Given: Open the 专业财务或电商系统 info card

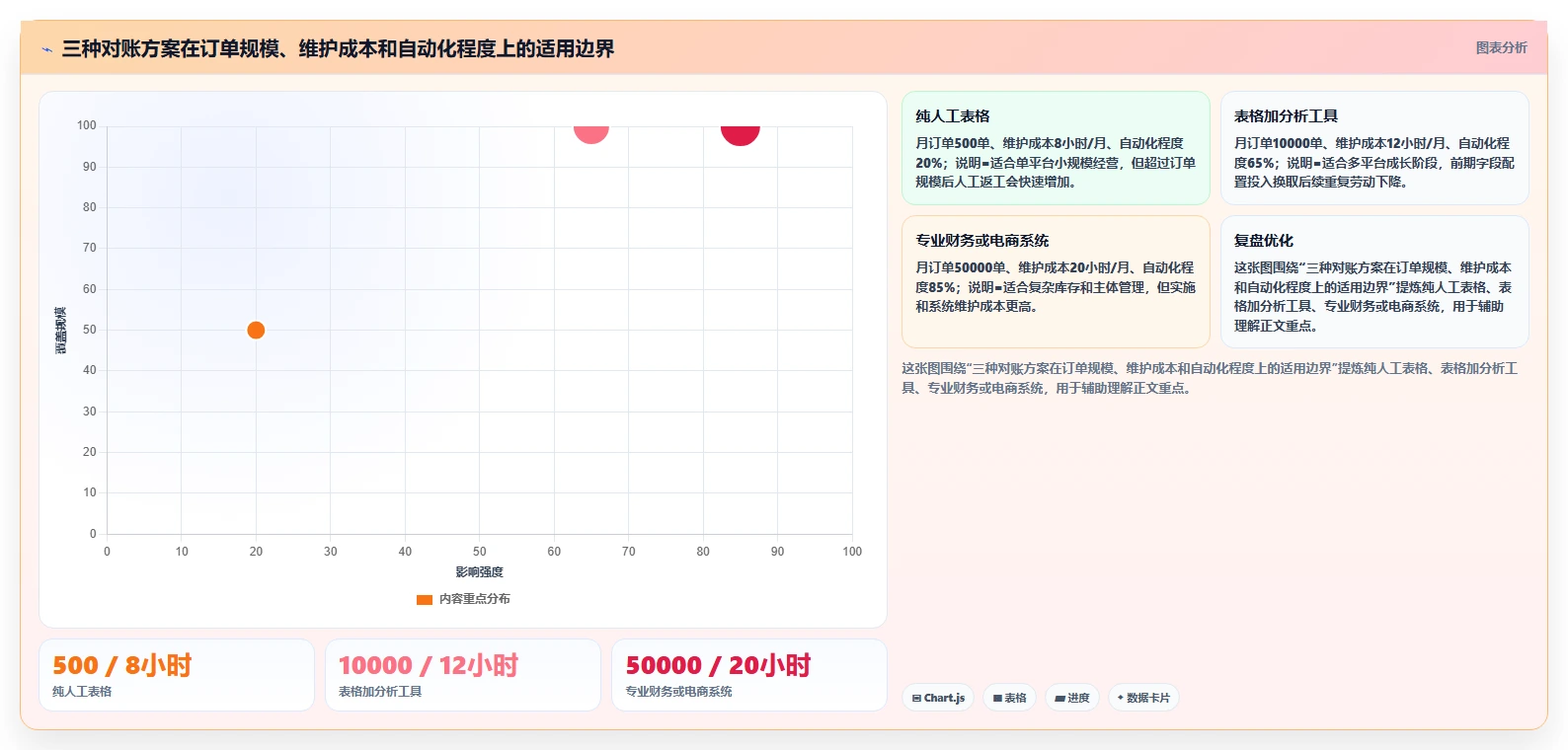Looking at the screenshot, I should 1056,282.
